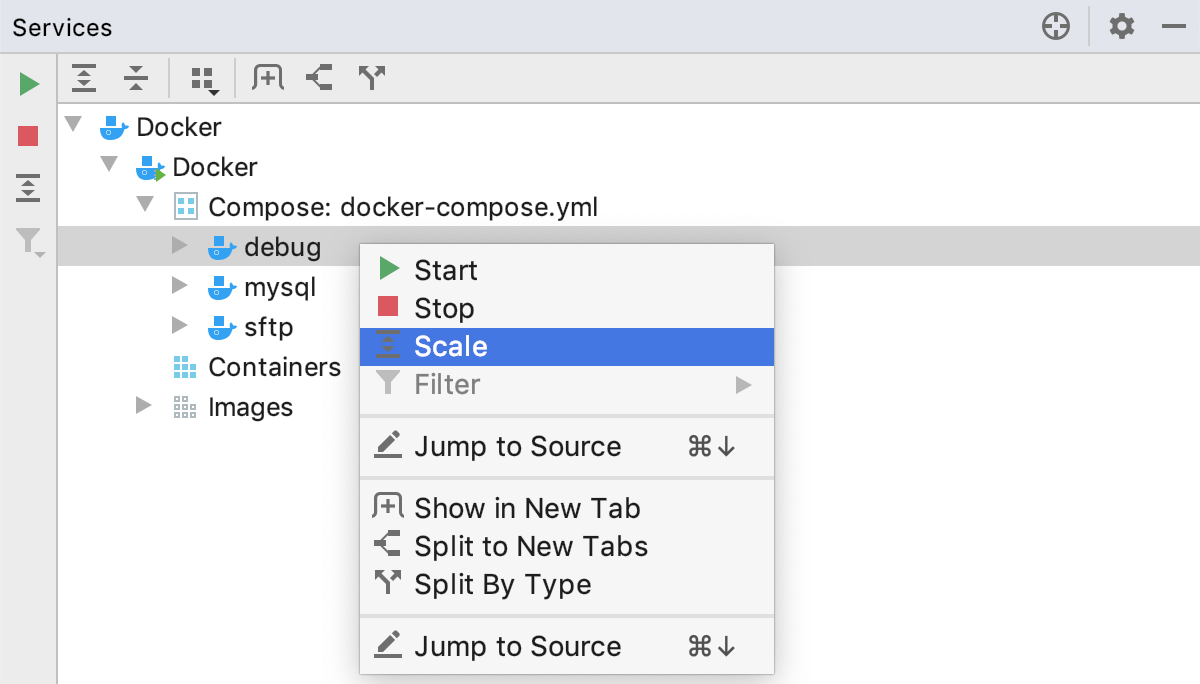Screen dimensions: 1200x684
Task: Click the Expand All toolbar icon
Action: 84,77
